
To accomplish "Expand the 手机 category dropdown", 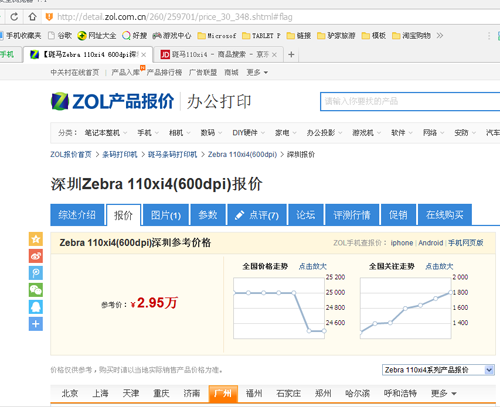I will pos(148,133).
